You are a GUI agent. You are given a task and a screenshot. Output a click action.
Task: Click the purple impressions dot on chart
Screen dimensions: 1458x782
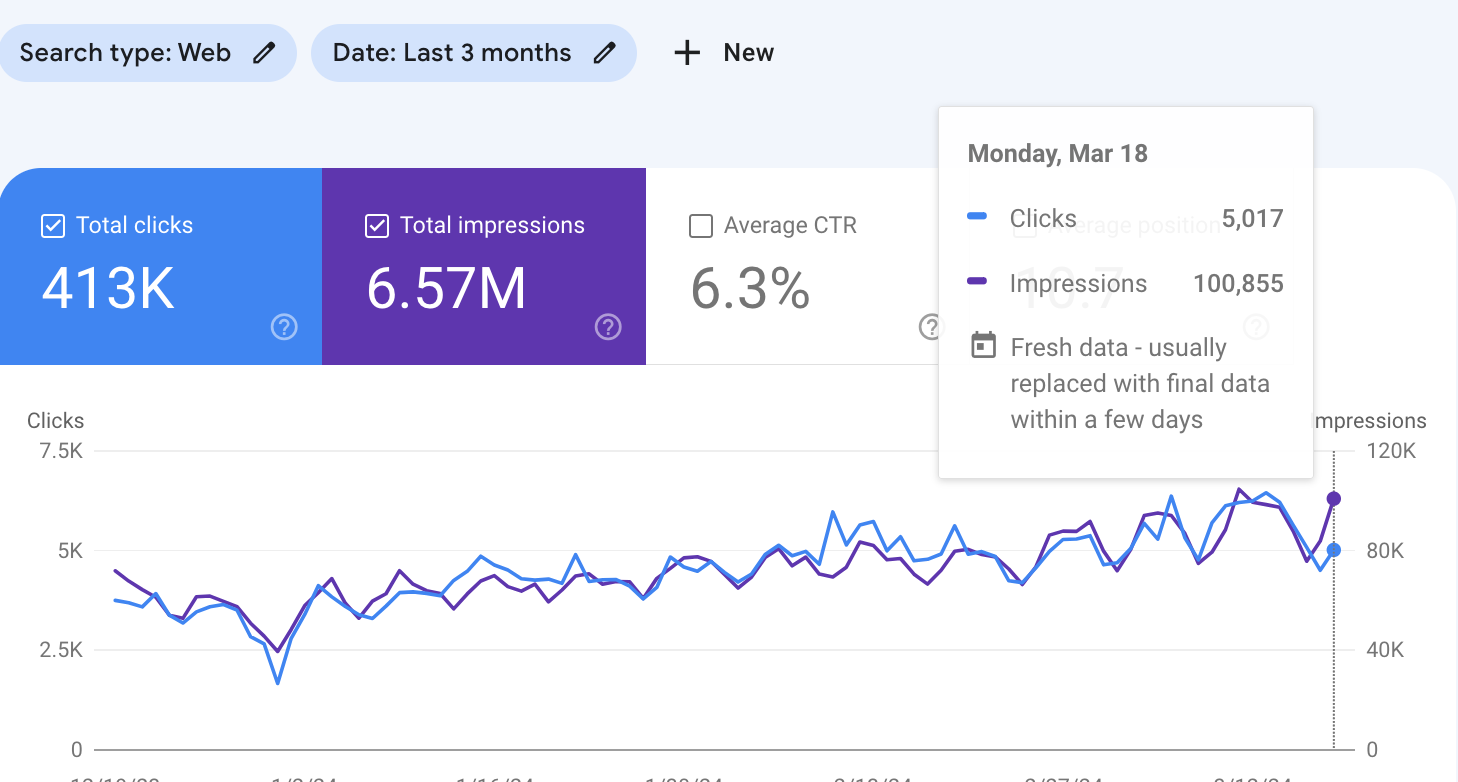1333,499
